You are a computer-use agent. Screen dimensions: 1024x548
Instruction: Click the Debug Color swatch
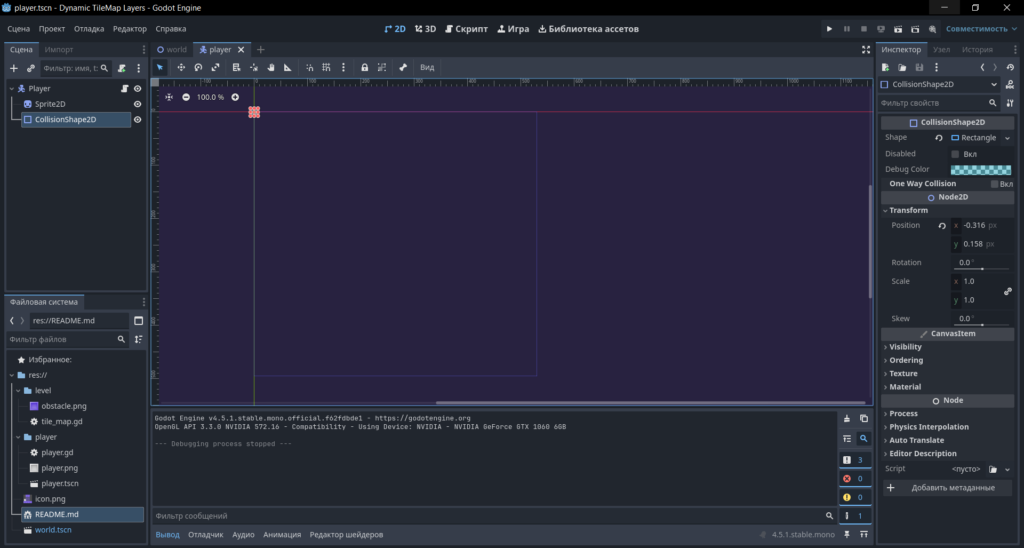tap(981, 170)
